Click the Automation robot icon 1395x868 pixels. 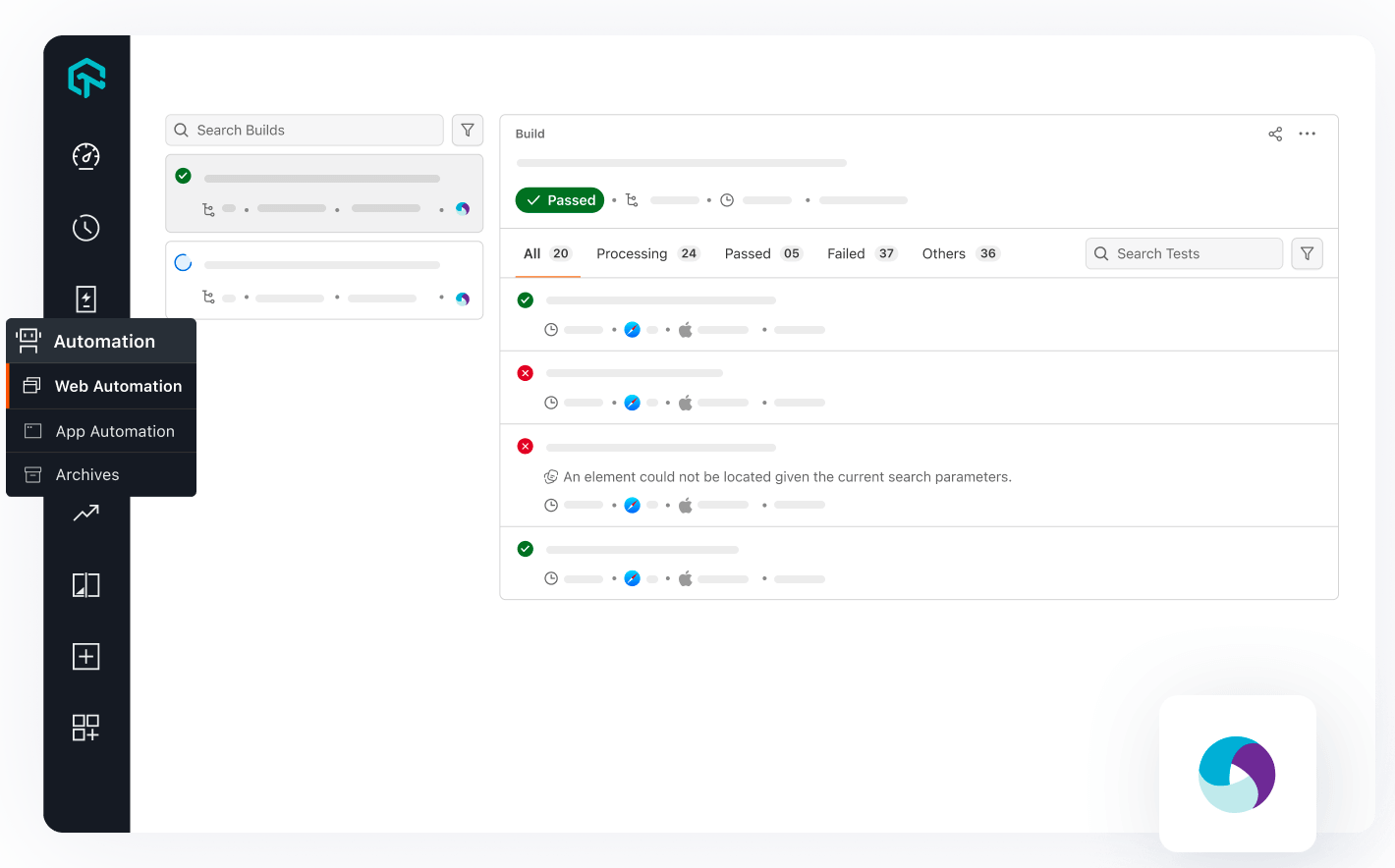28,341
